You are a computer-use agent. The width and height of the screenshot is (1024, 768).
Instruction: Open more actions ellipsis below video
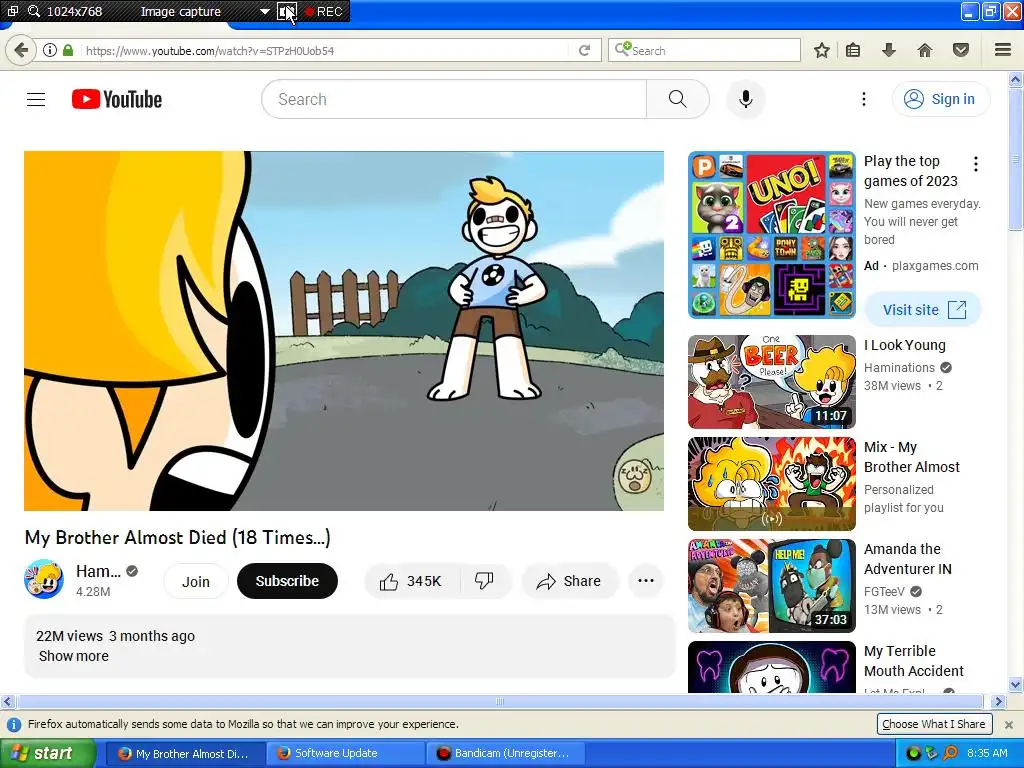pyautogui.click(x=645, y=581)
